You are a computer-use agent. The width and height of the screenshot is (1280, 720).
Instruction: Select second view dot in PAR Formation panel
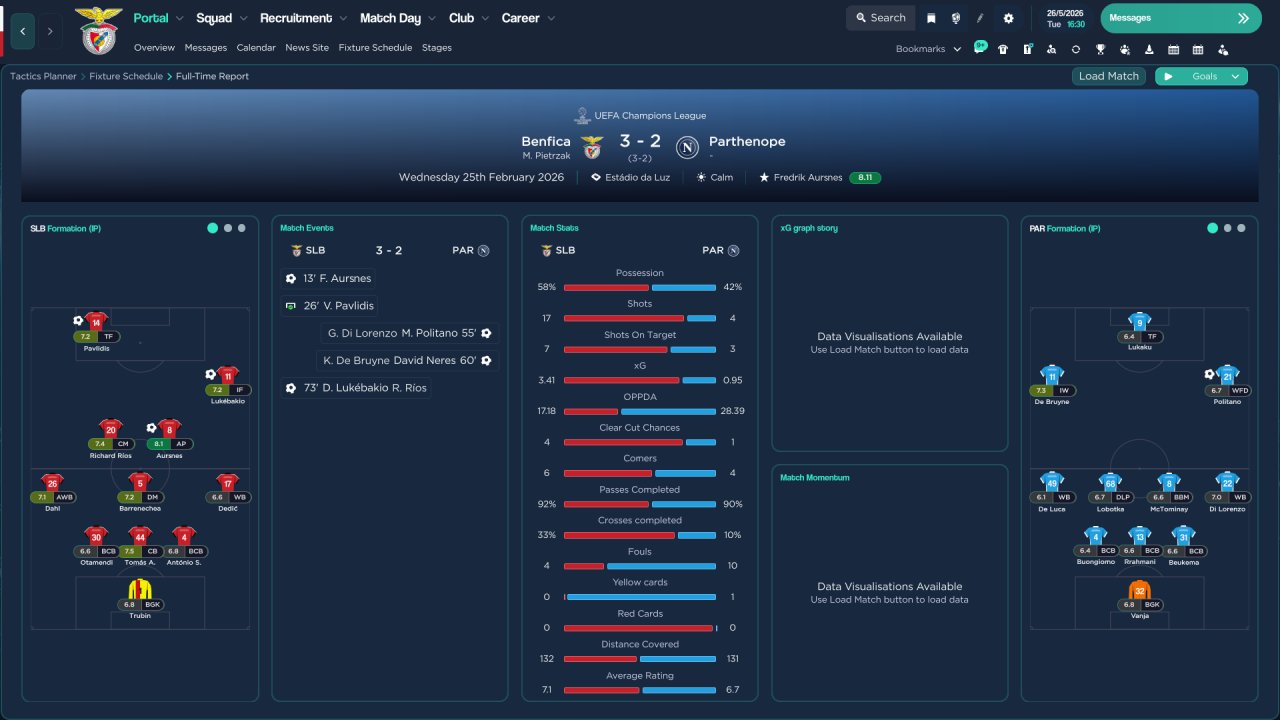pyautogui.click(x=1228, y=228)
